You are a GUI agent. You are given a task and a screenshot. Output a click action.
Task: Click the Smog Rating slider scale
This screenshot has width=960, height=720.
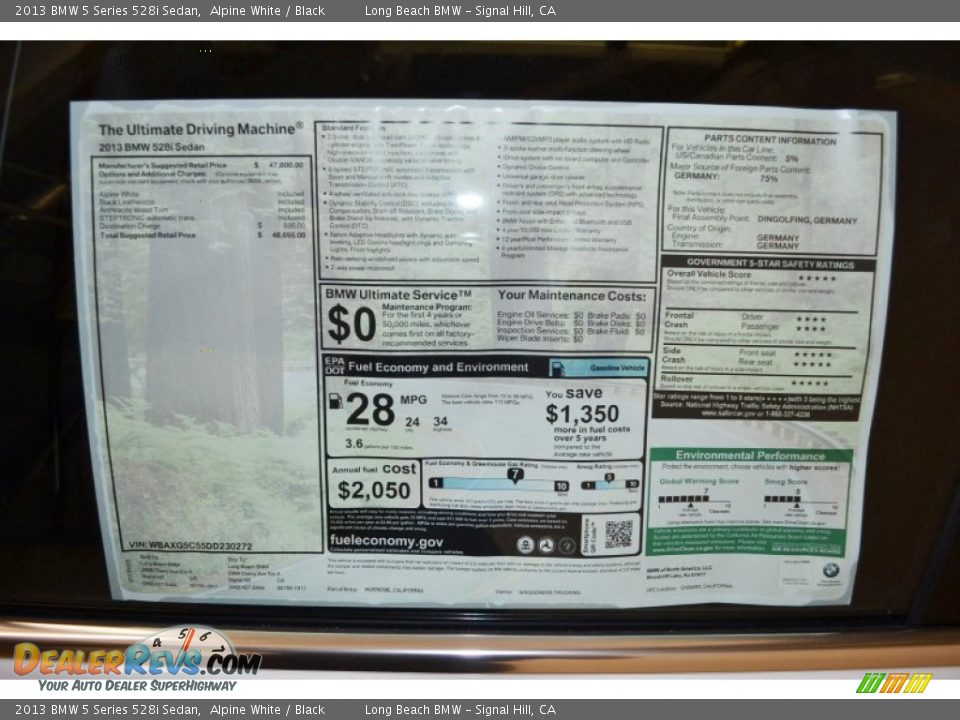coord(609,484)
